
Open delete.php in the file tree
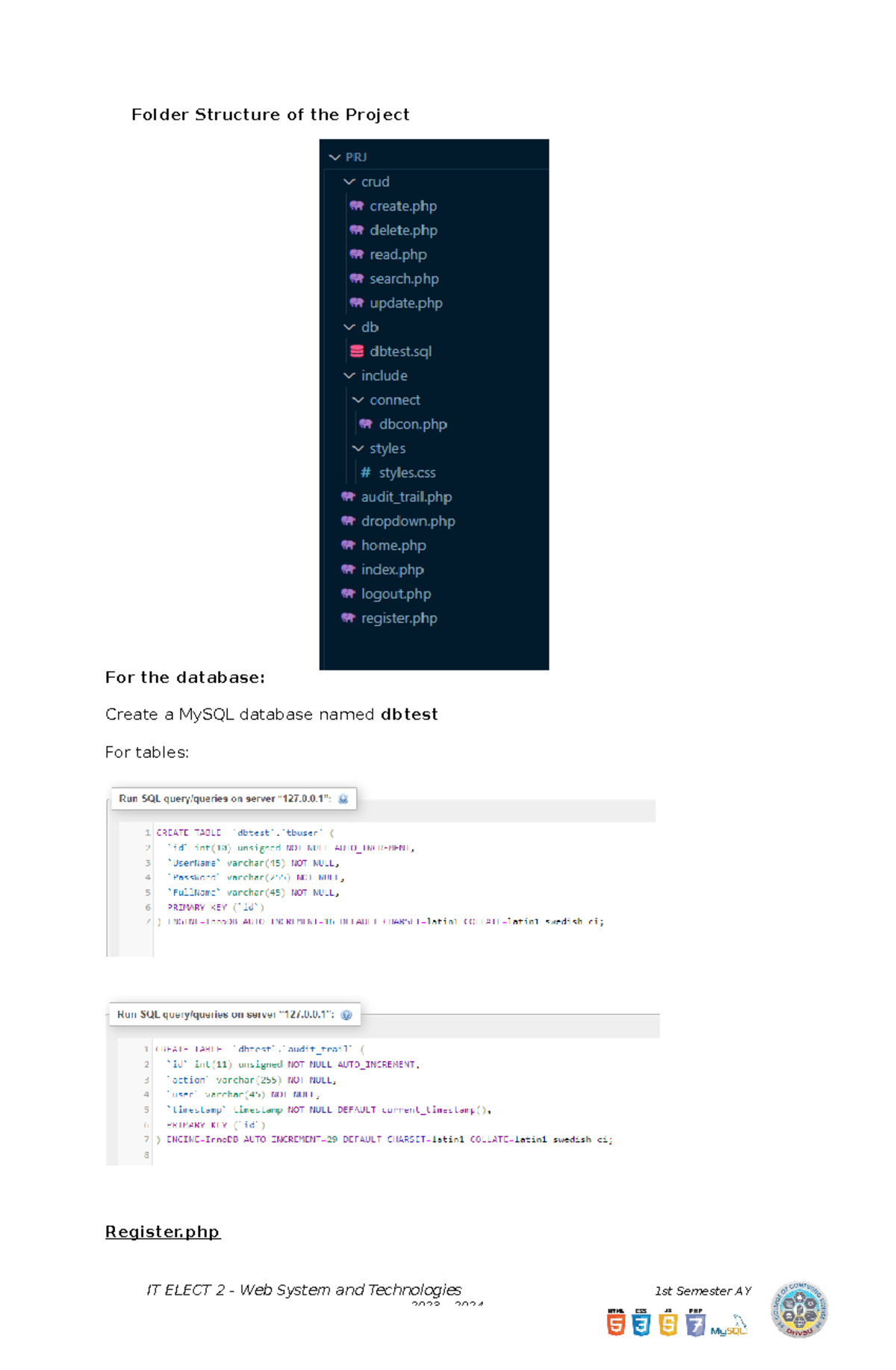pyautogui.click(x=403, y=230)
